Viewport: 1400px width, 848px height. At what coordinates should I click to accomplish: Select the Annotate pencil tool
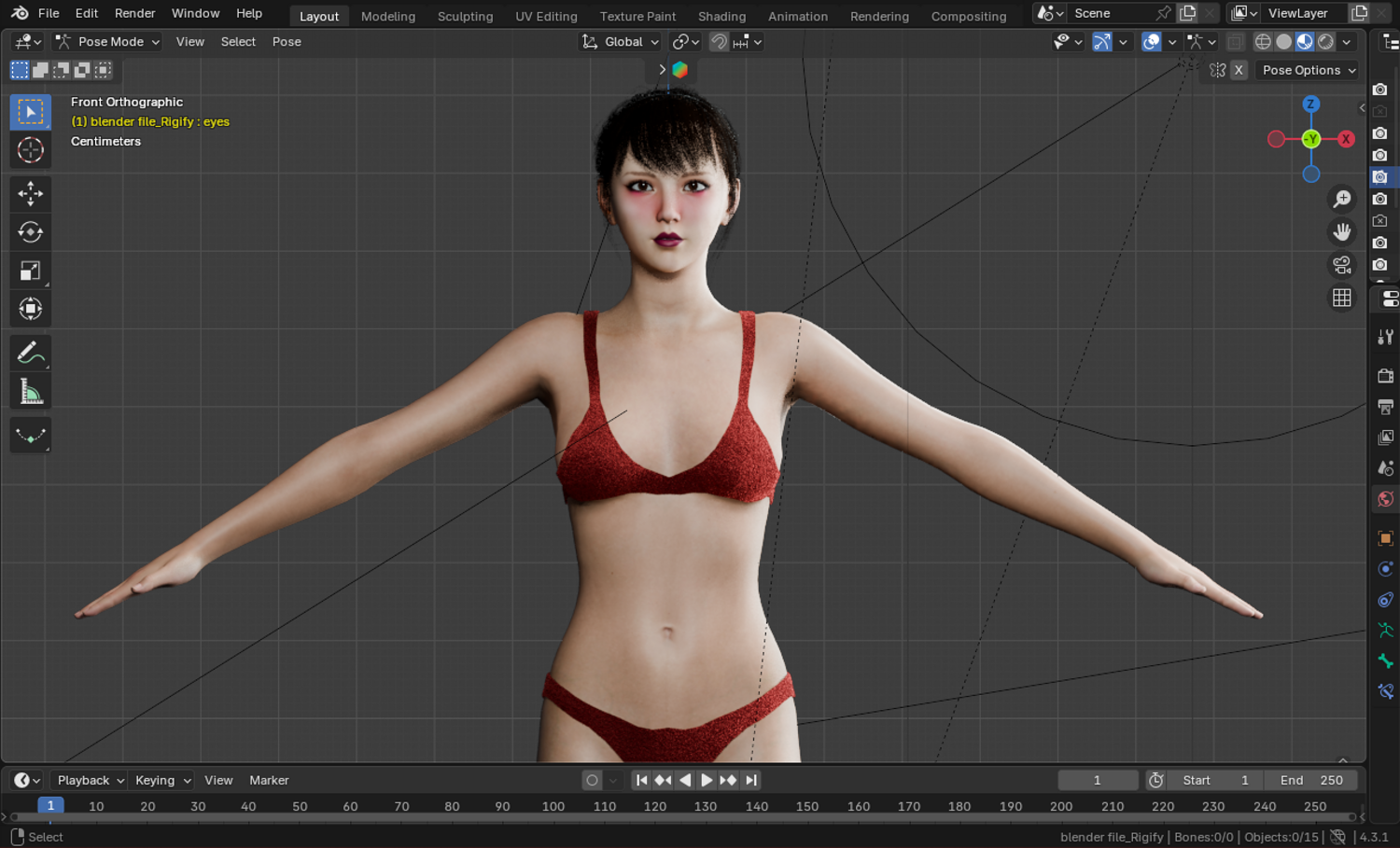pyautogui.click(x=31, y=353)
